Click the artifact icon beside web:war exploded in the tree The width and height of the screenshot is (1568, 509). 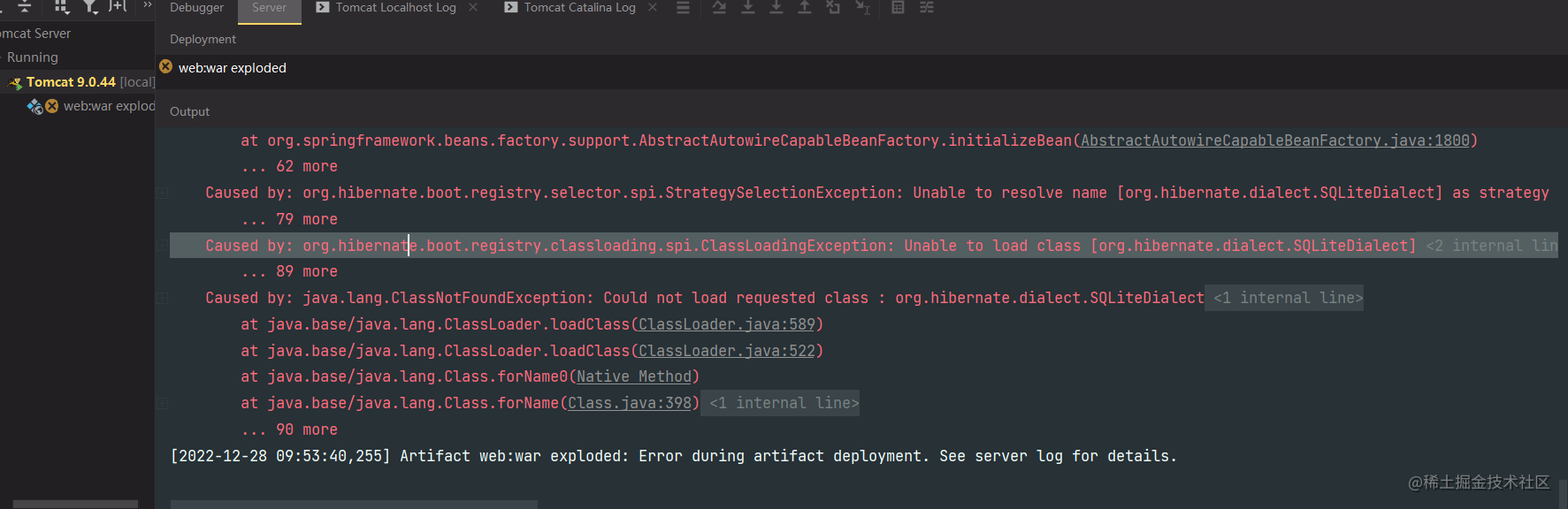(34, 106)
